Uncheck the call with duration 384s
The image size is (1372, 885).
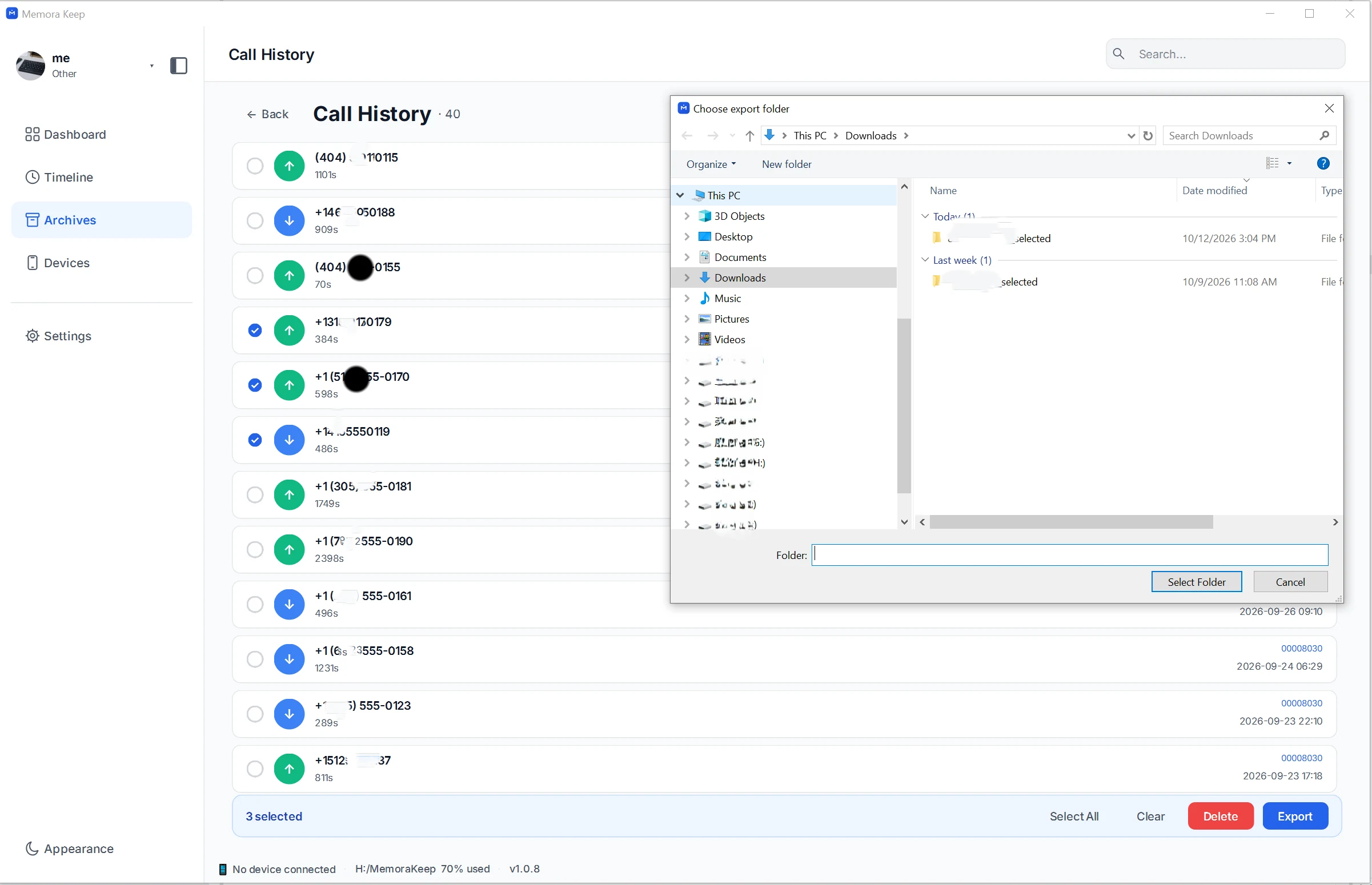coord(255,331)
